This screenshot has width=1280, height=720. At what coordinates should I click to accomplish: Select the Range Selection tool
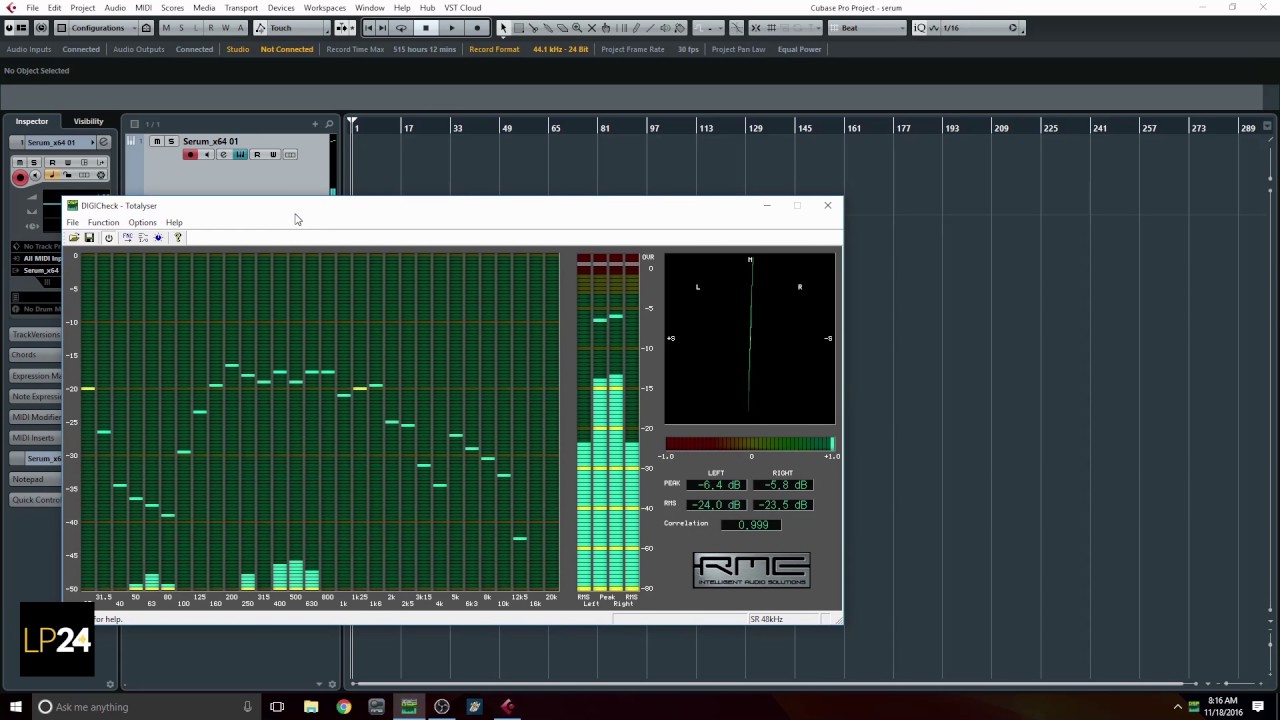(518, 28)
